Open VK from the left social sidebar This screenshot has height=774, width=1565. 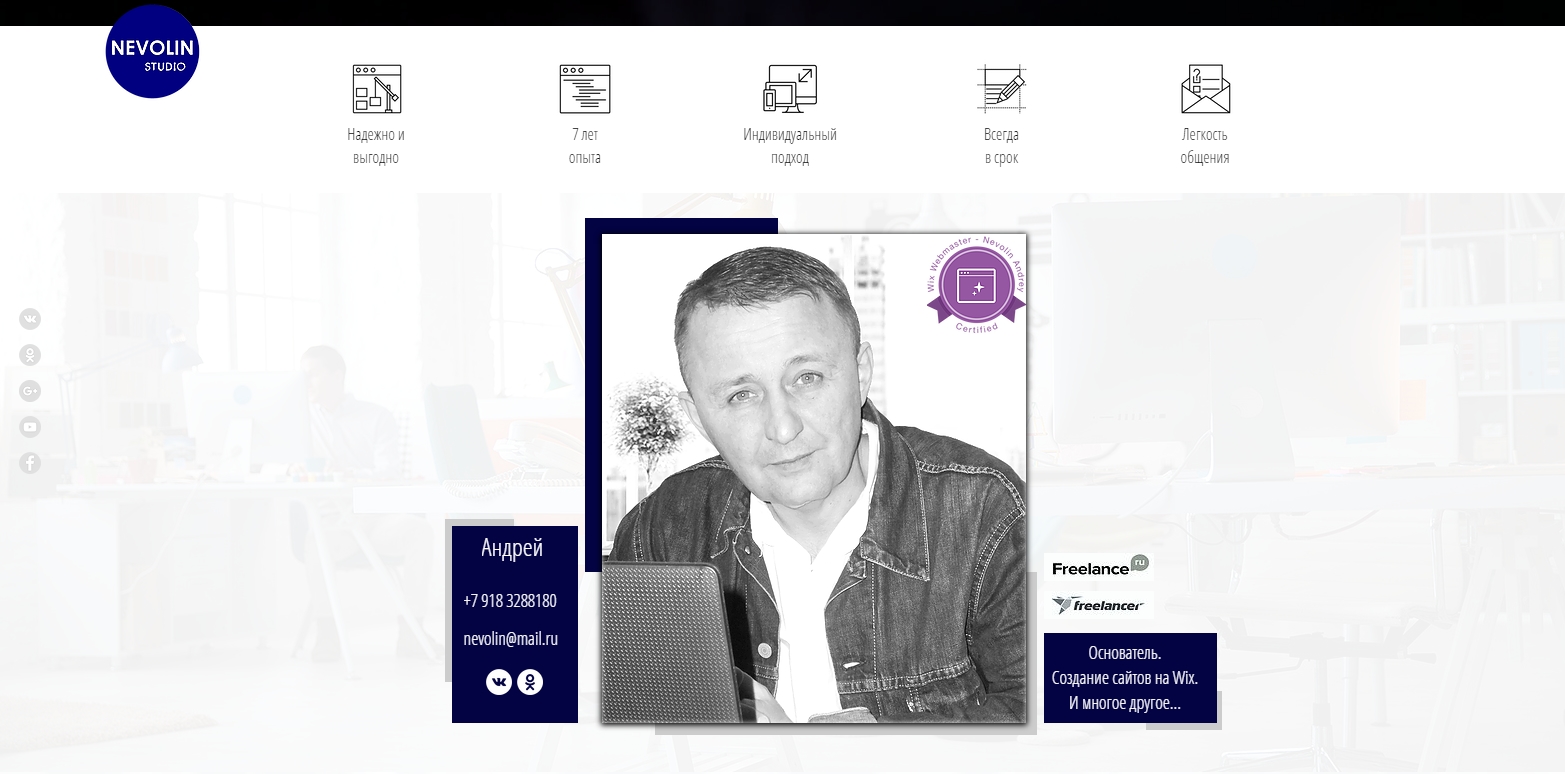click(30, 319)
